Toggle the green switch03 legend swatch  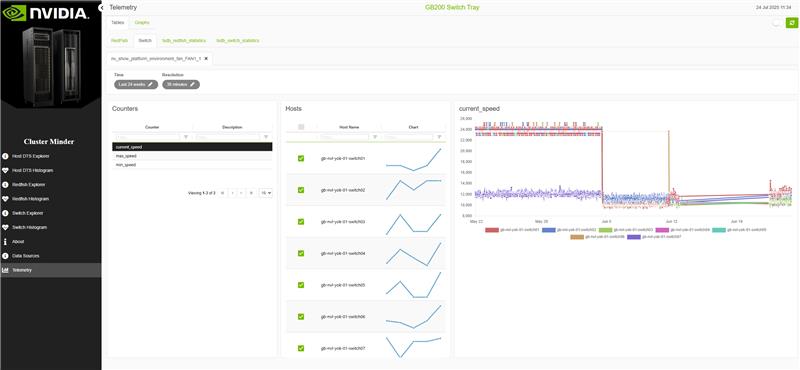click(x=605, y=230)
